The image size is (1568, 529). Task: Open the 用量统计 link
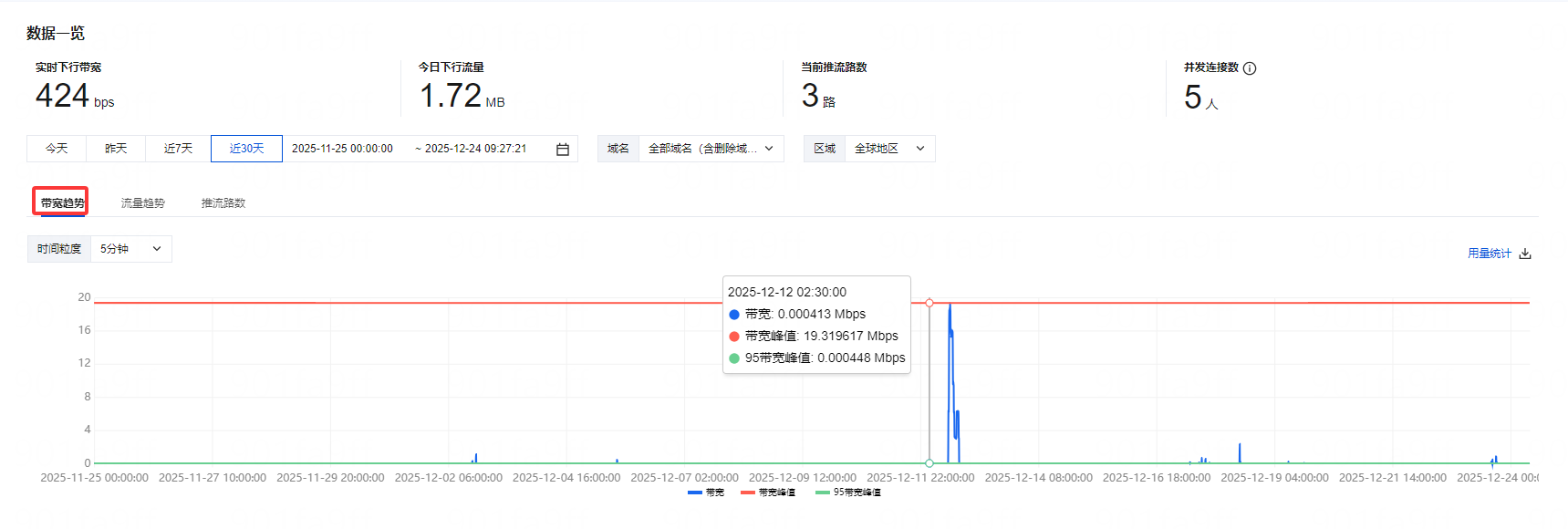tap(1490, 254)
